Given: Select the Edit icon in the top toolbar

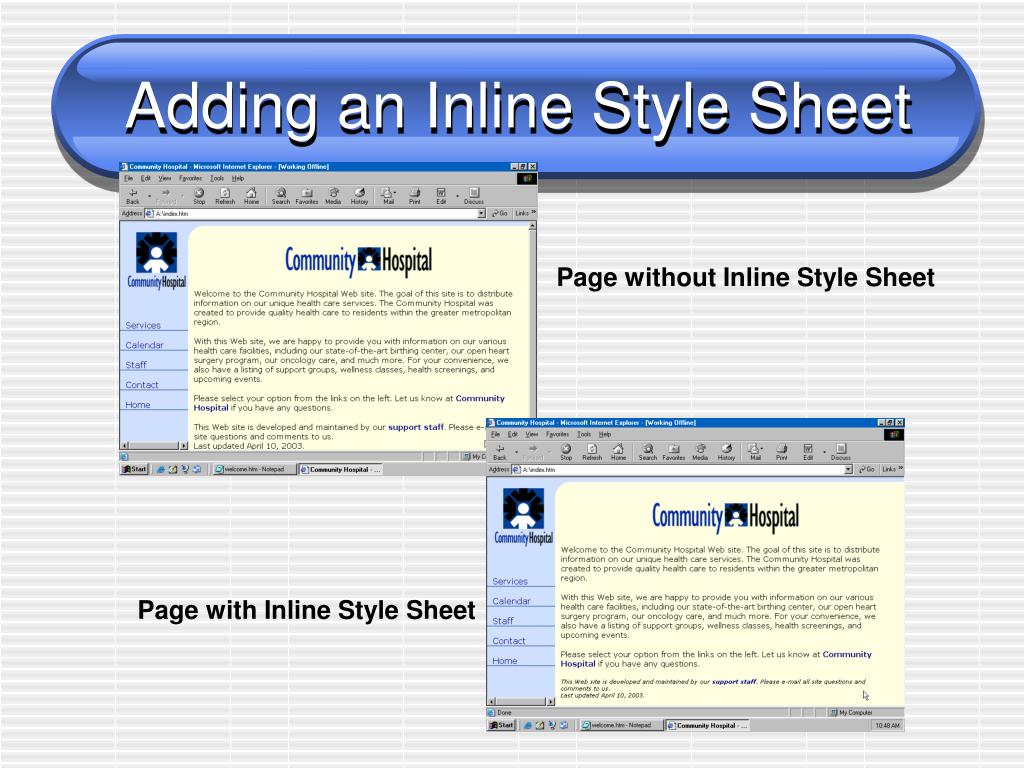Looking at the screenshot, I should (x=441, y=195).
